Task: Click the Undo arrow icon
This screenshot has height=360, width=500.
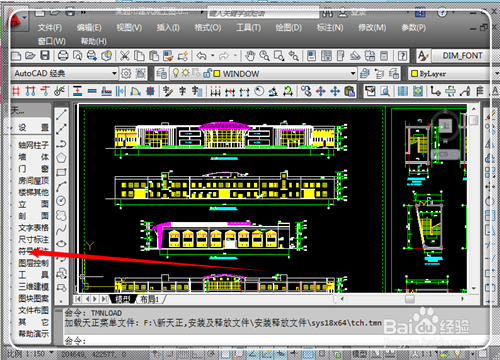Action: click(201, 56)
